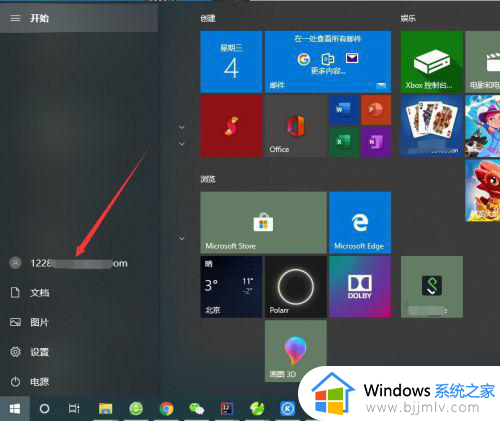500x421 pixels.
Task: Launch the Paint 3D (画图 3D) tile
Action: point(296,351)
